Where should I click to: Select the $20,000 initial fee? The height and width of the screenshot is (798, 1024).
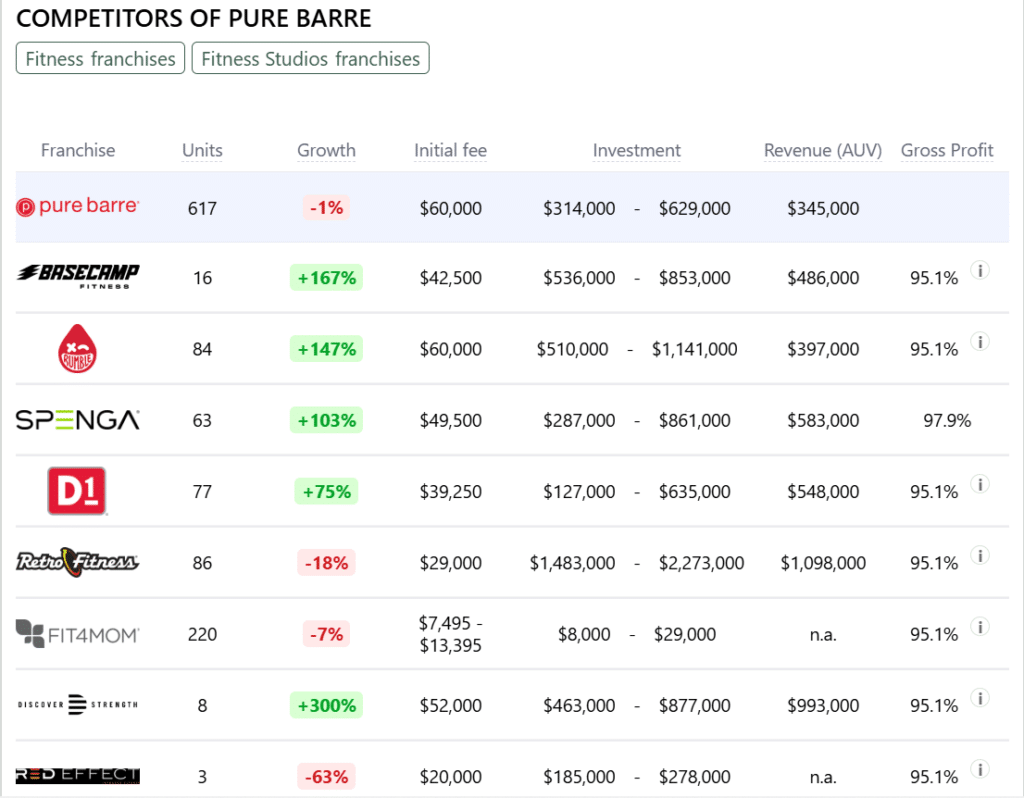451,776
